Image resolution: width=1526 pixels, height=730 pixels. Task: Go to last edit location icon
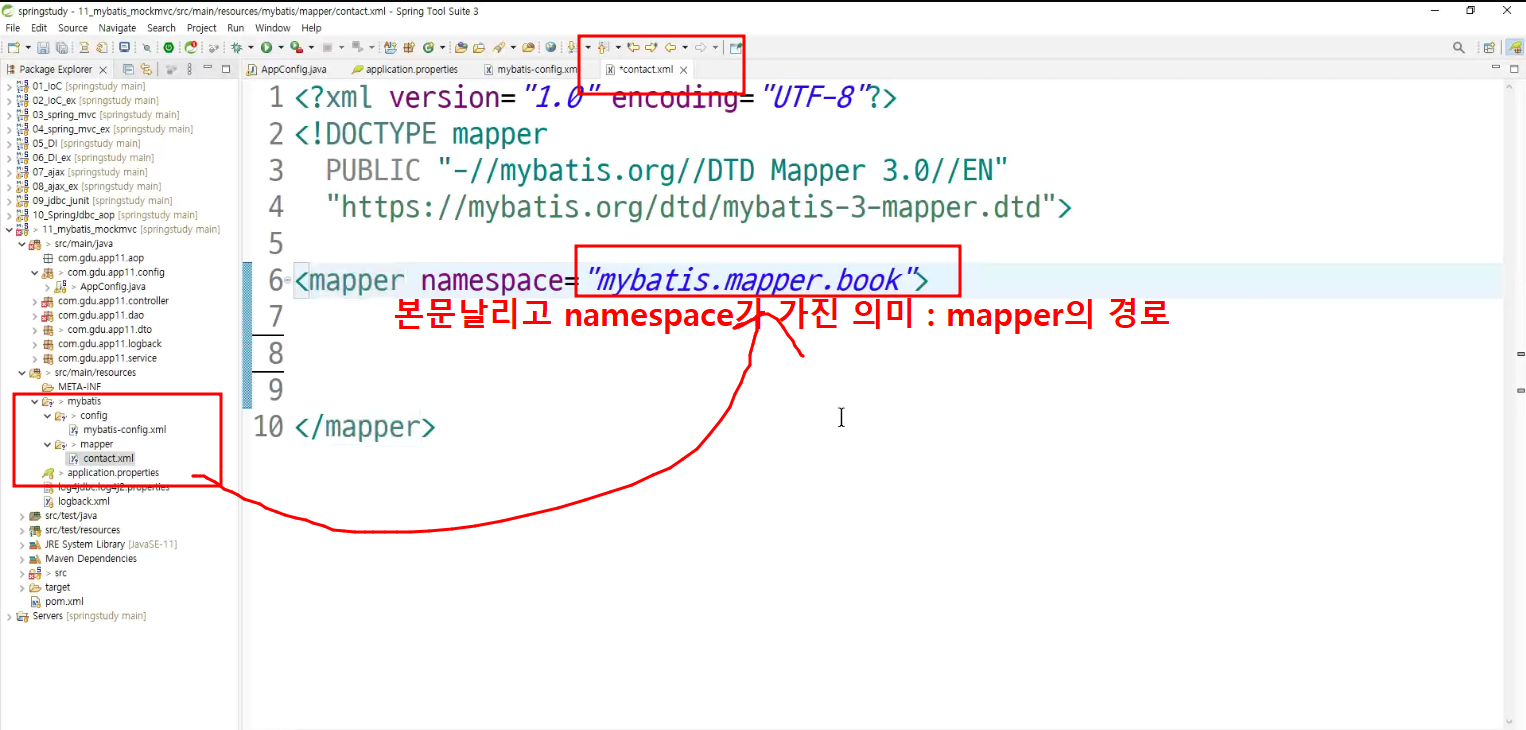point(634,47)
